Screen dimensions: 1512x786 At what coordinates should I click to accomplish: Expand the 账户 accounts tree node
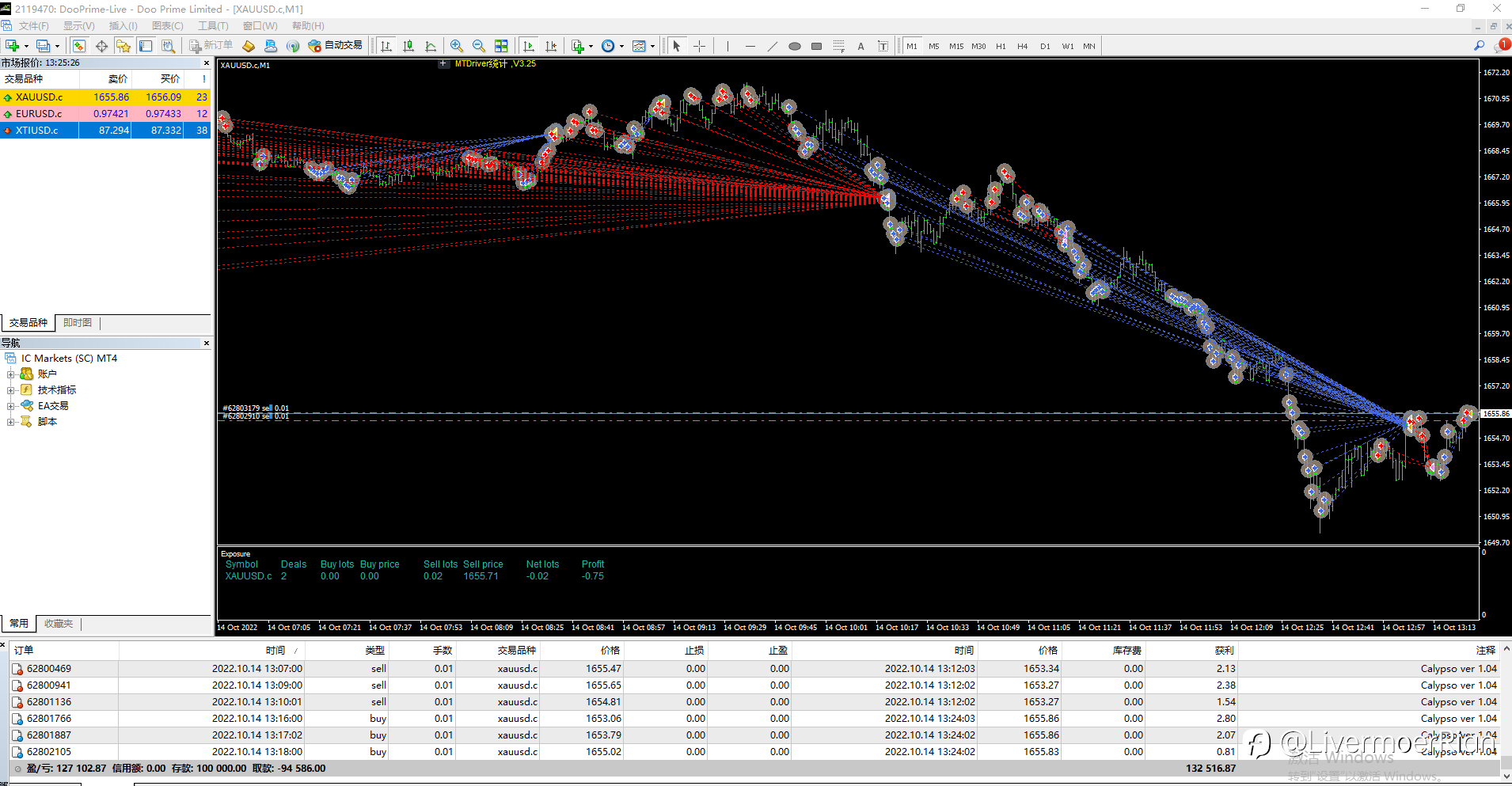point(11,374)
